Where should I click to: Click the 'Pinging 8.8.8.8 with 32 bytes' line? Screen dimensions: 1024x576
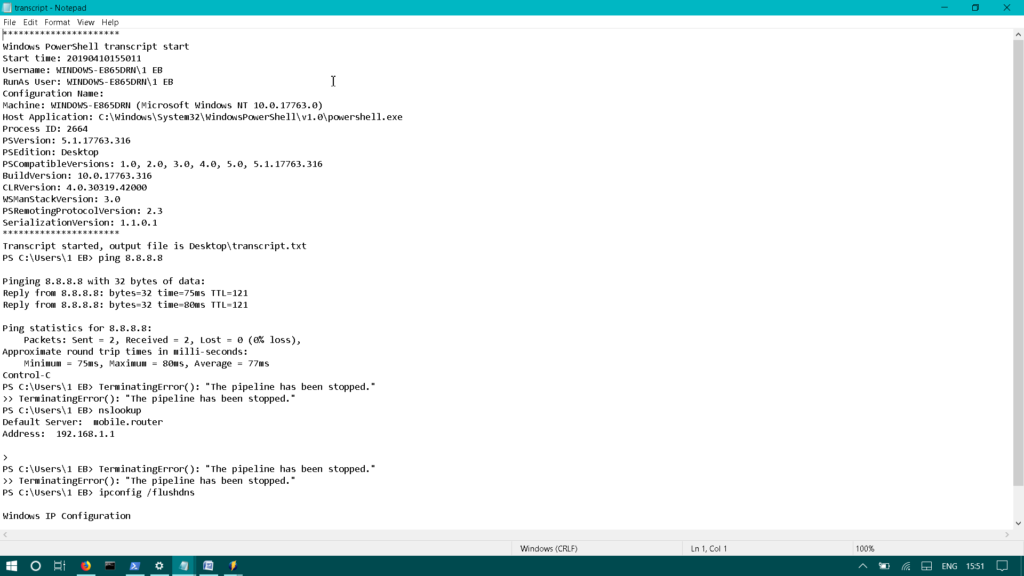click(x=104, y=281)
